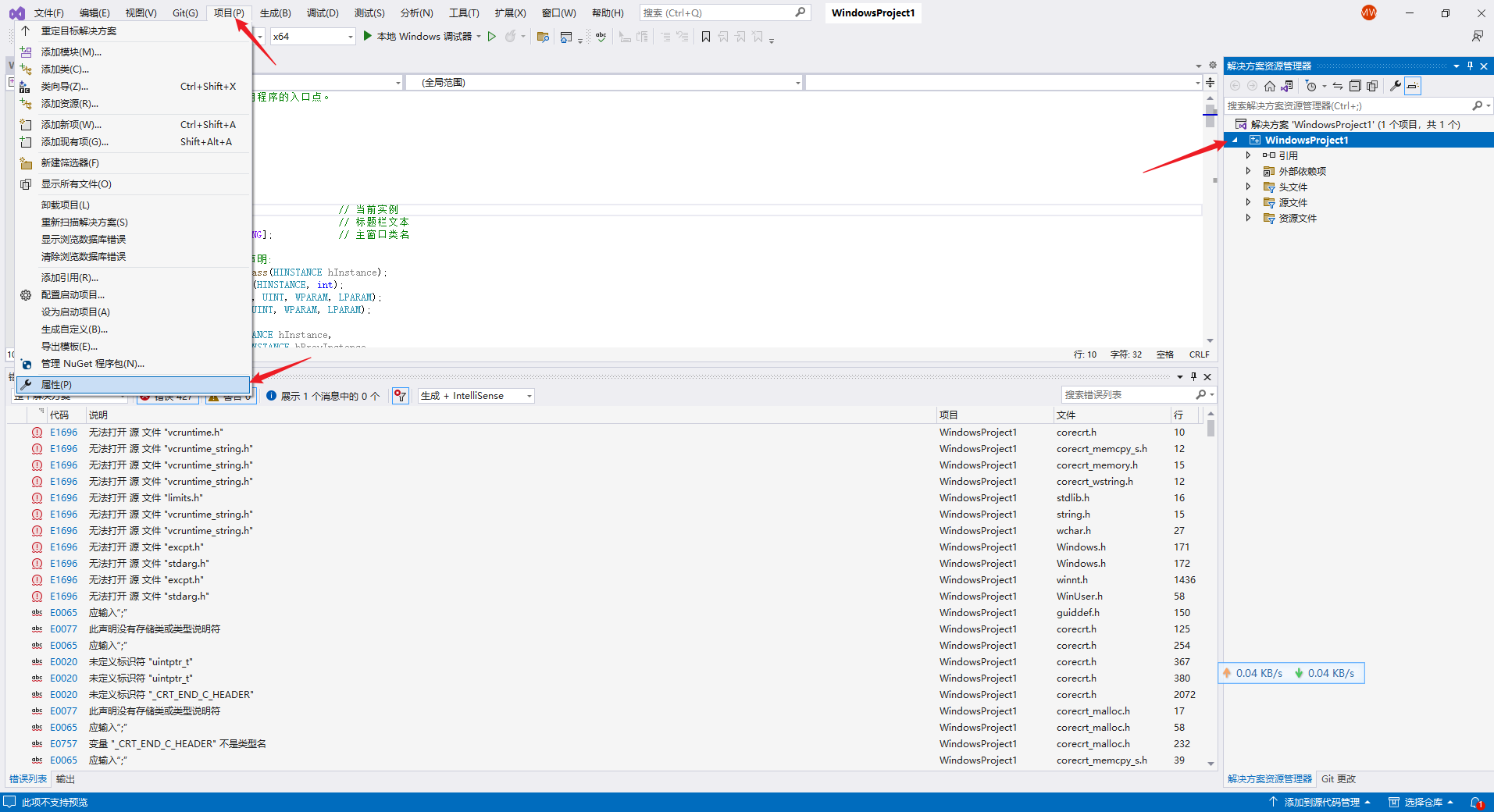
Task: Select 设为启动项目(A) menu entry
Action: pos(134,312)
